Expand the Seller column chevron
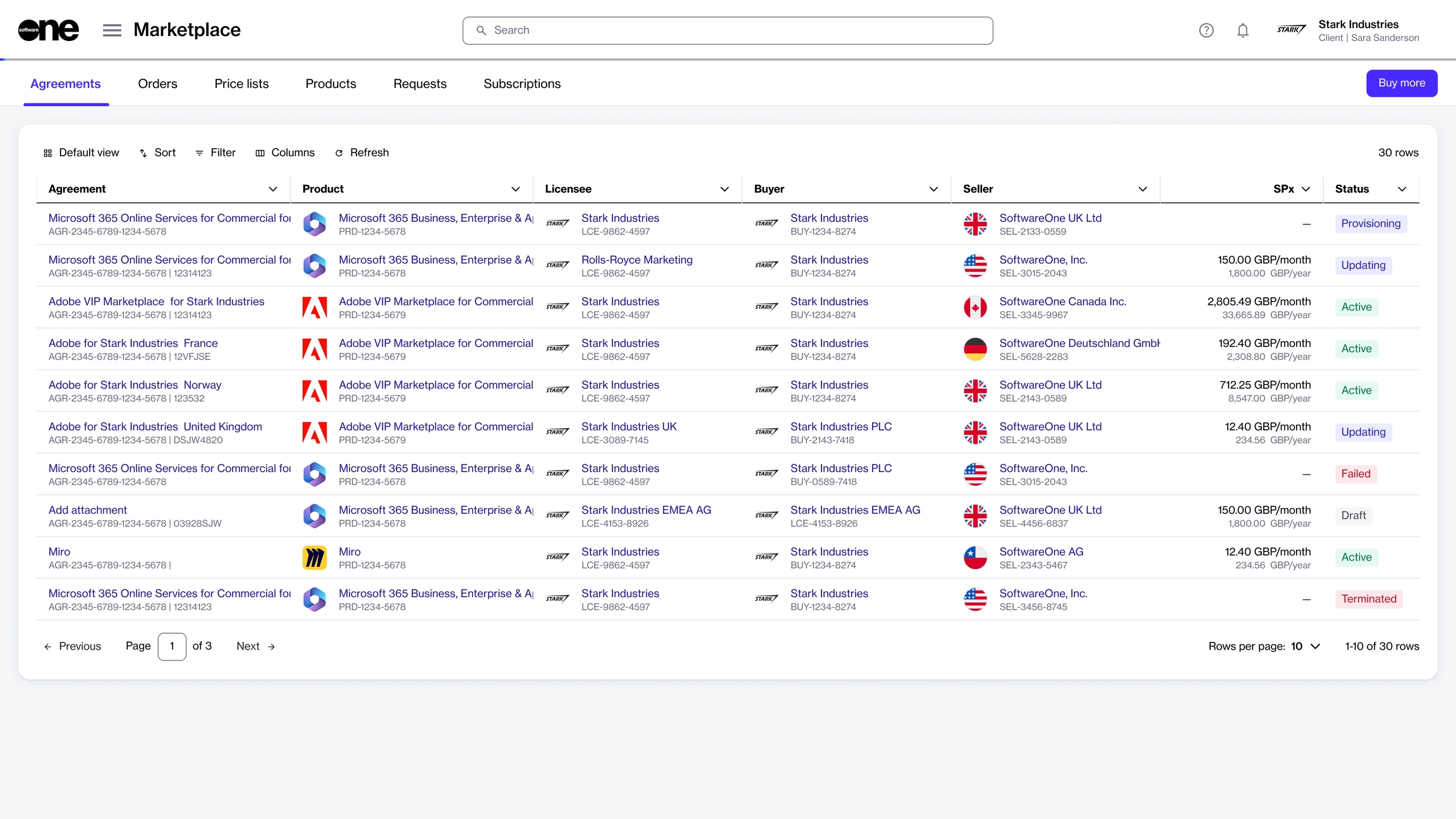Screen dimensions: 1456x819 pos(1143,189)
